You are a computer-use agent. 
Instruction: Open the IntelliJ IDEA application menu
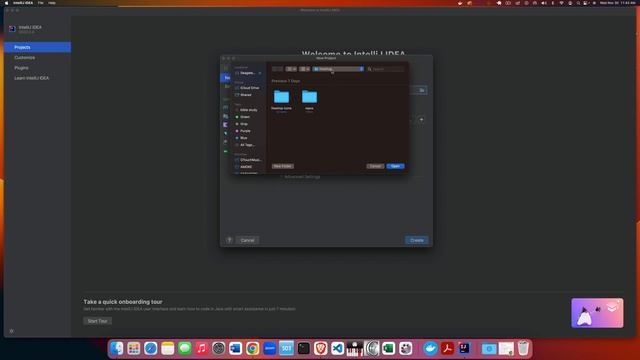(x=23, y=3)
